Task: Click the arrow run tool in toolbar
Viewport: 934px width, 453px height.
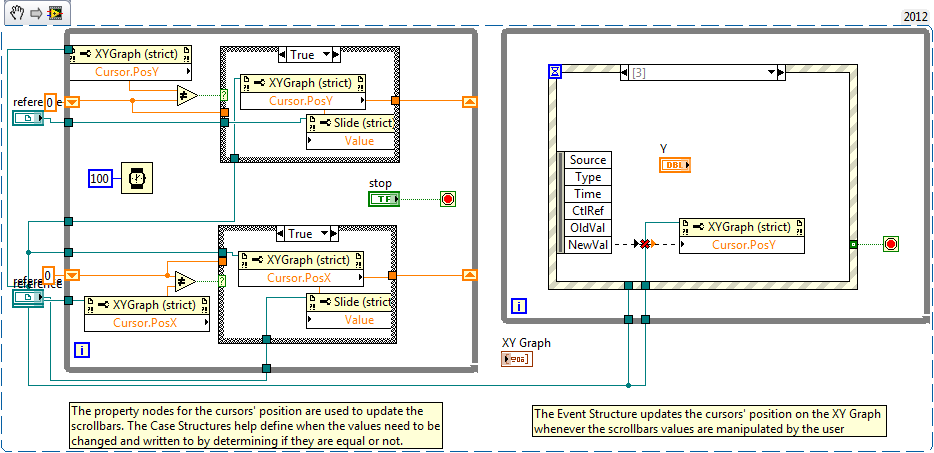Action: tap(36, 14)
